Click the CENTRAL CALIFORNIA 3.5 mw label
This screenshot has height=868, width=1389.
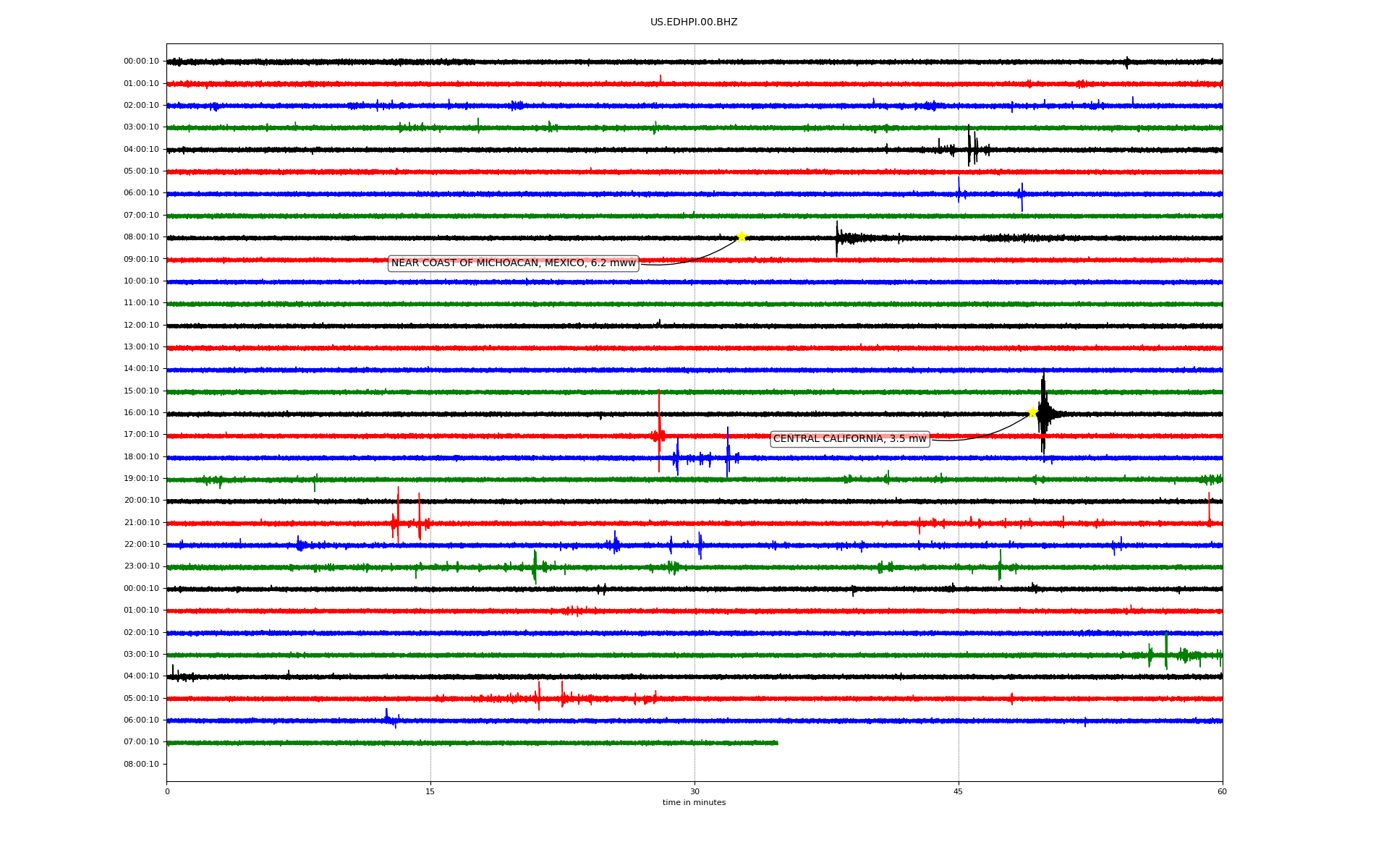tap(849, 439)
